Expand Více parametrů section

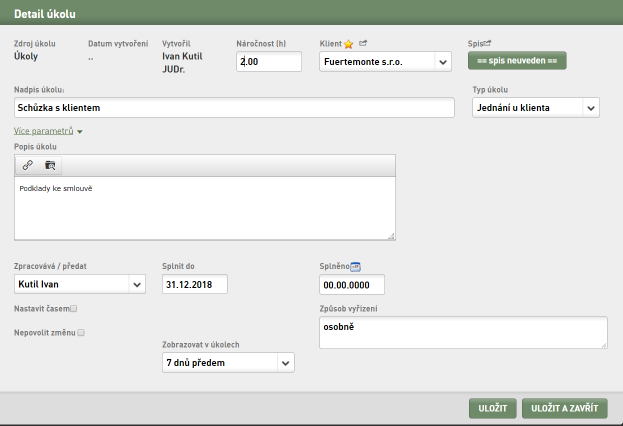[x=48, y=131]
